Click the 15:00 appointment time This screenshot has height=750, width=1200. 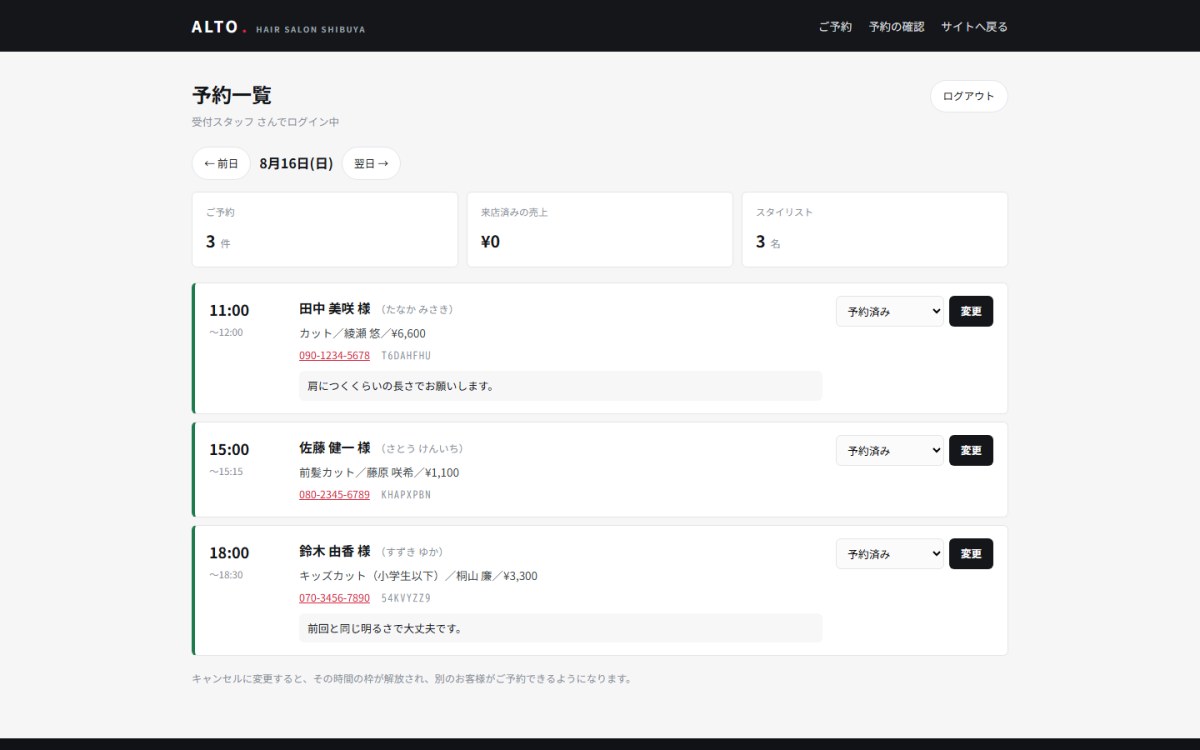click(229, 449)
